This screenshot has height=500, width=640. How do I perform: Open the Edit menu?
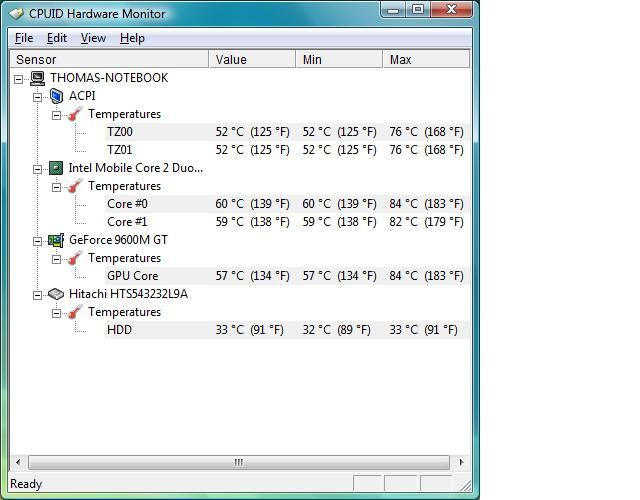pyautogui.click(x=57, y=38)
